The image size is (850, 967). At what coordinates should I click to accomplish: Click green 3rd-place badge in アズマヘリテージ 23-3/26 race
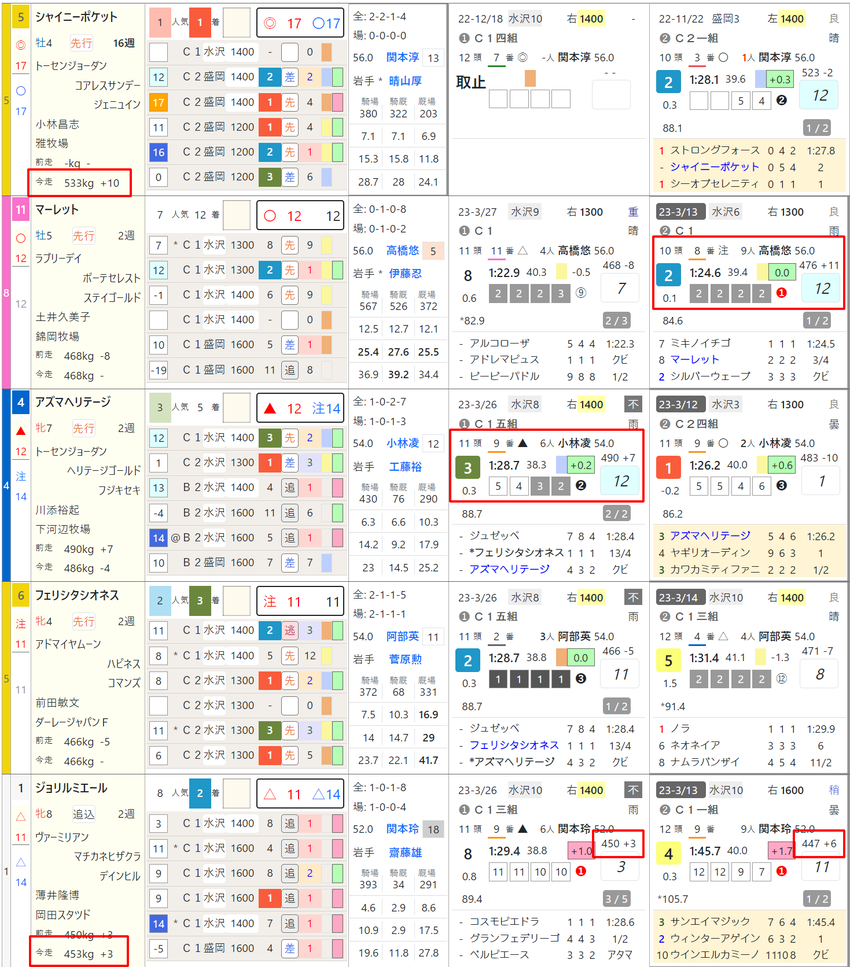coord(468,468)
